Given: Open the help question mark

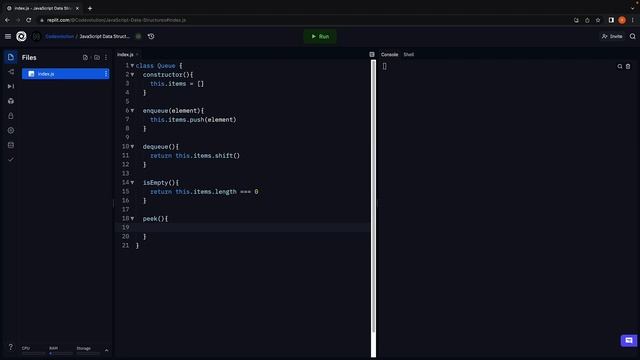Looking at the screenshot, I should (11, 347).
